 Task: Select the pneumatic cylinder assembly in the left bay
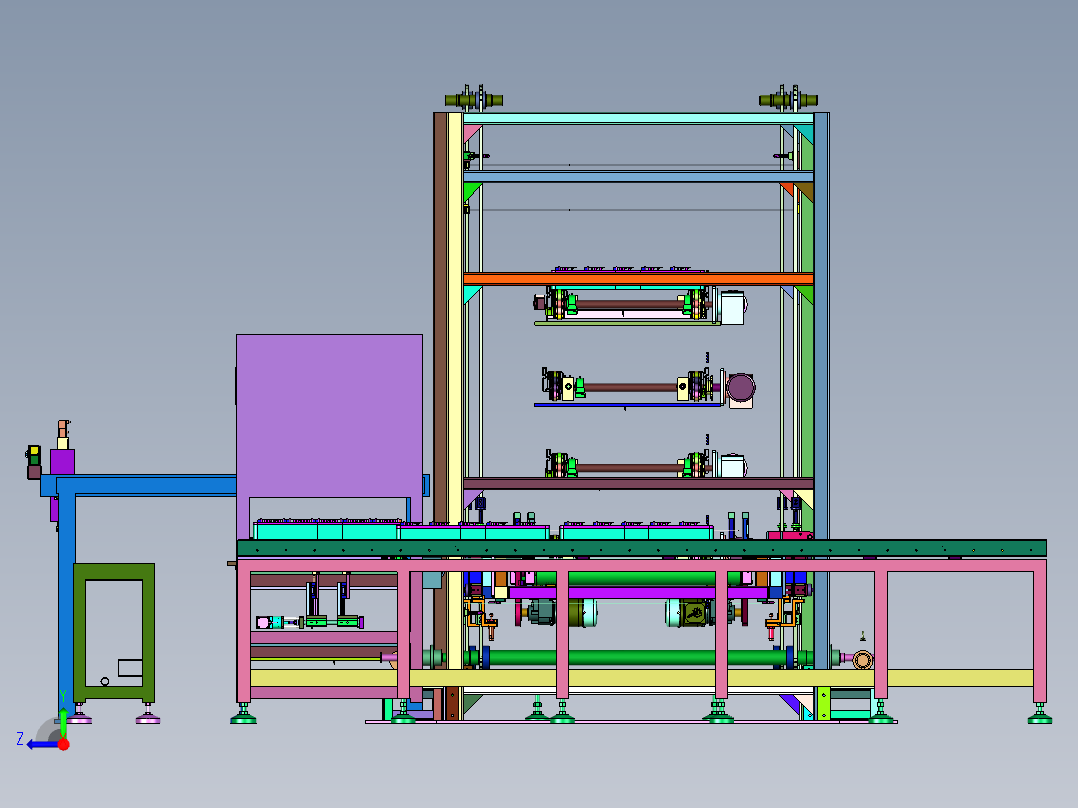point(309,622)
